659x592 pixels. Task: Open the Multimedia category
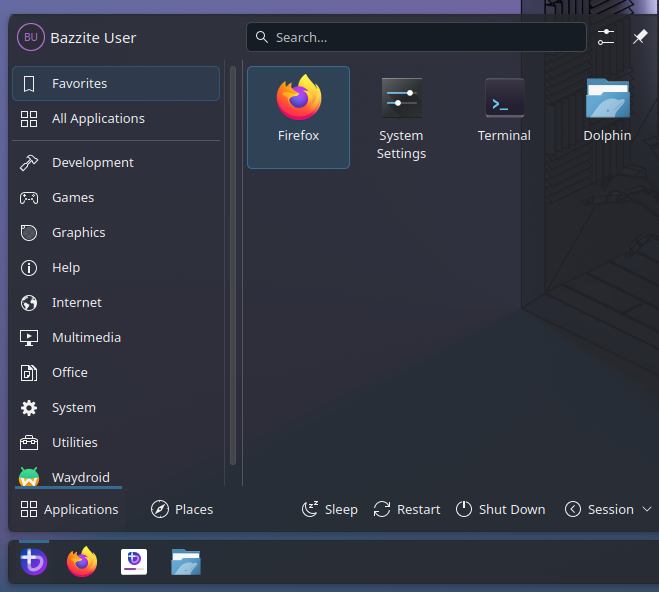(x=86, y=338)
